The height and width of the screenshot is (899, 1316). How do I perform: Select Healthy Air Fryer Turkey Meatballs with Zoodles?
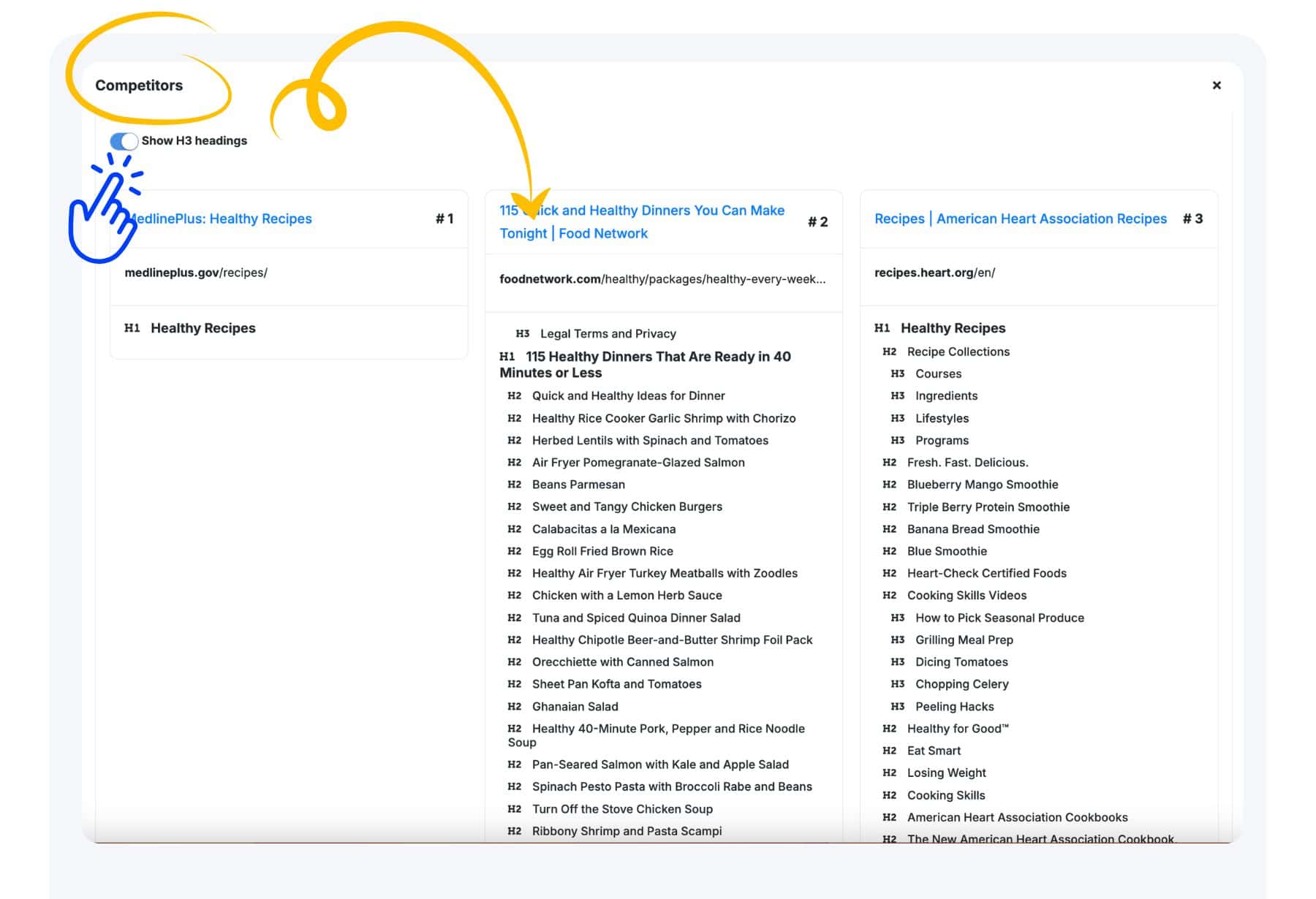[665, 573]
